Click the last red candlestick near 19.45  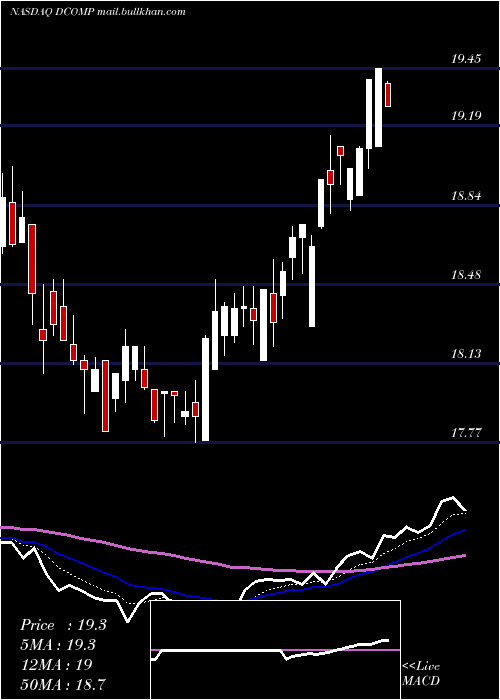388,94
